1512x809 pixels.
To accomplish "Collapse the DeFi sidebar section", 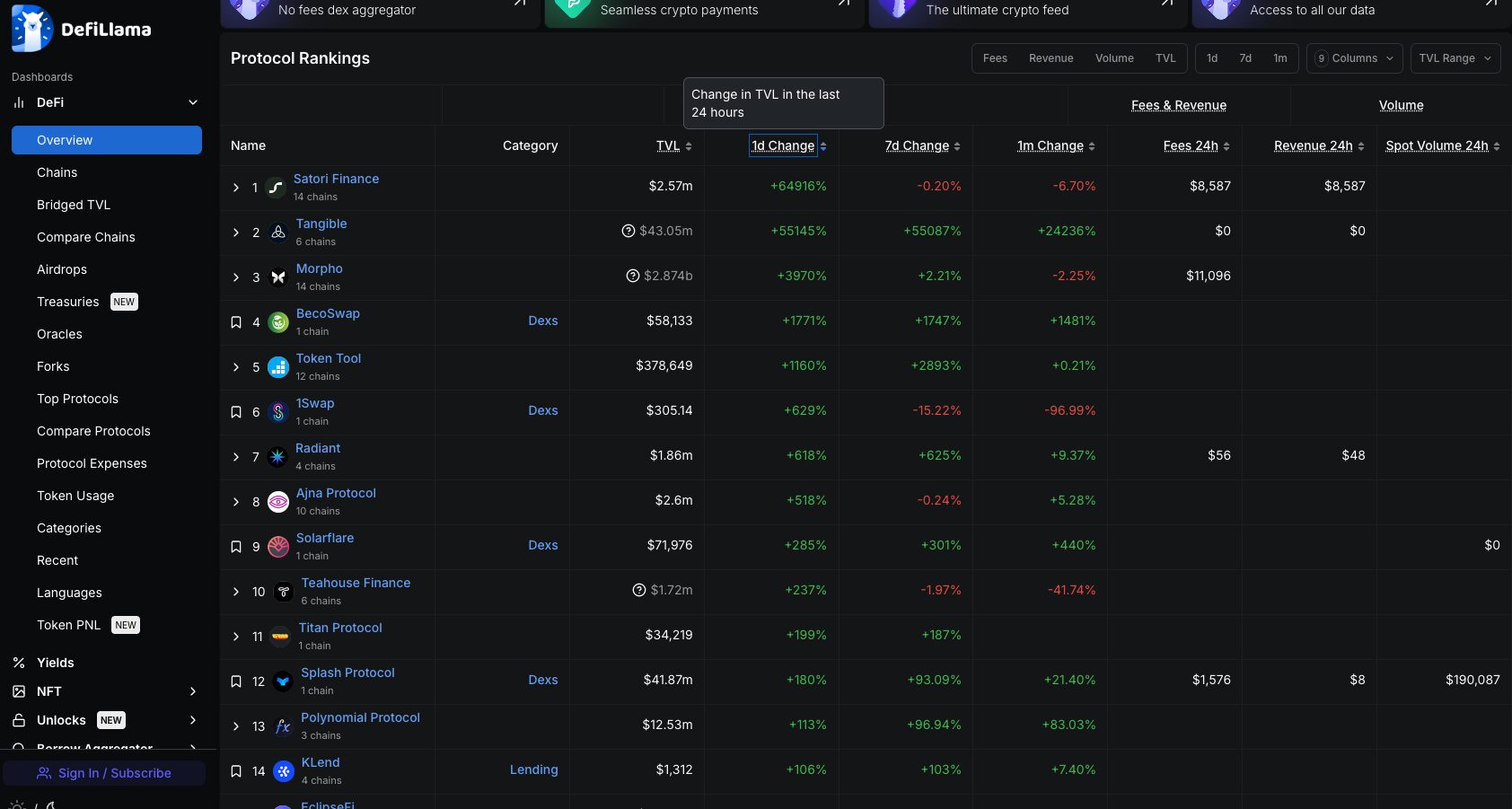I will [193, 102].
